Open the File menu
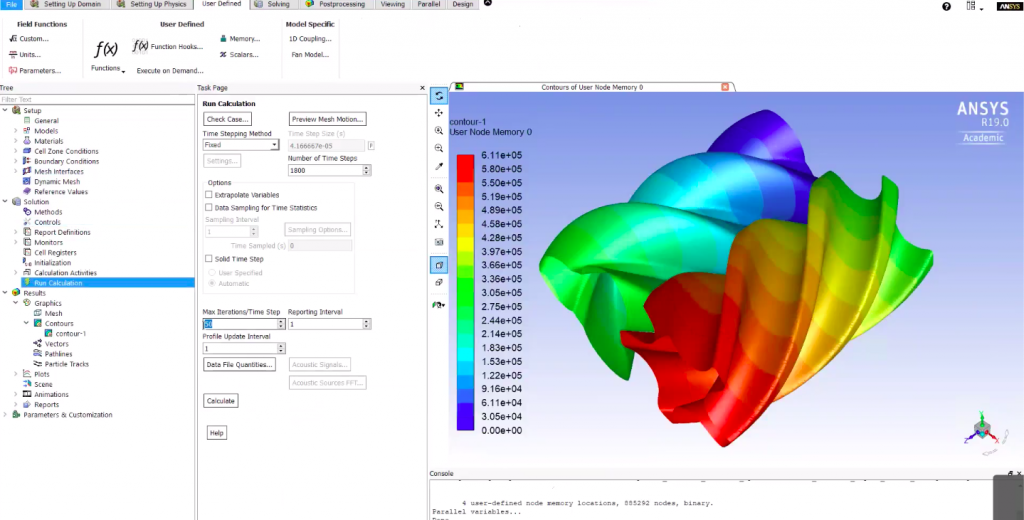Screen dimensions: 1024x520 pyautogui.click(x=11, y=4)
